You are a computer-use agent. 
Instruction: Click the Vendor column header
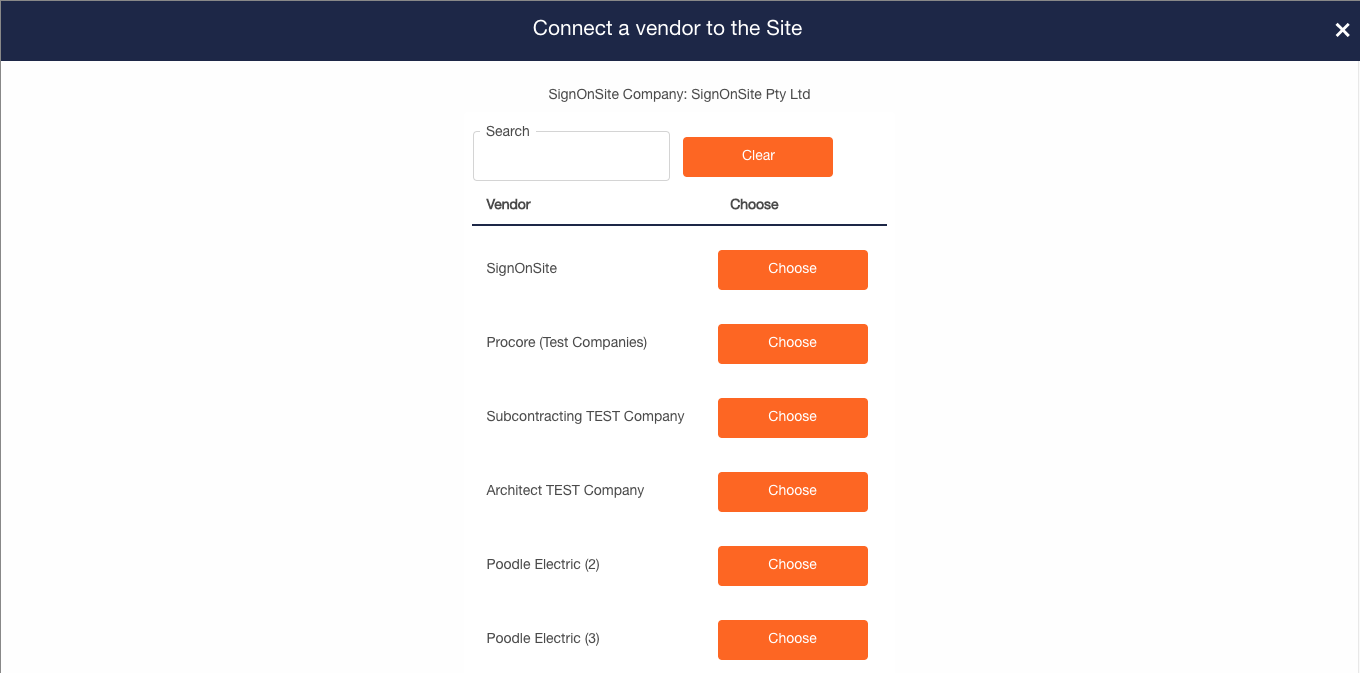pyautogui.click(x=508, y=204)
